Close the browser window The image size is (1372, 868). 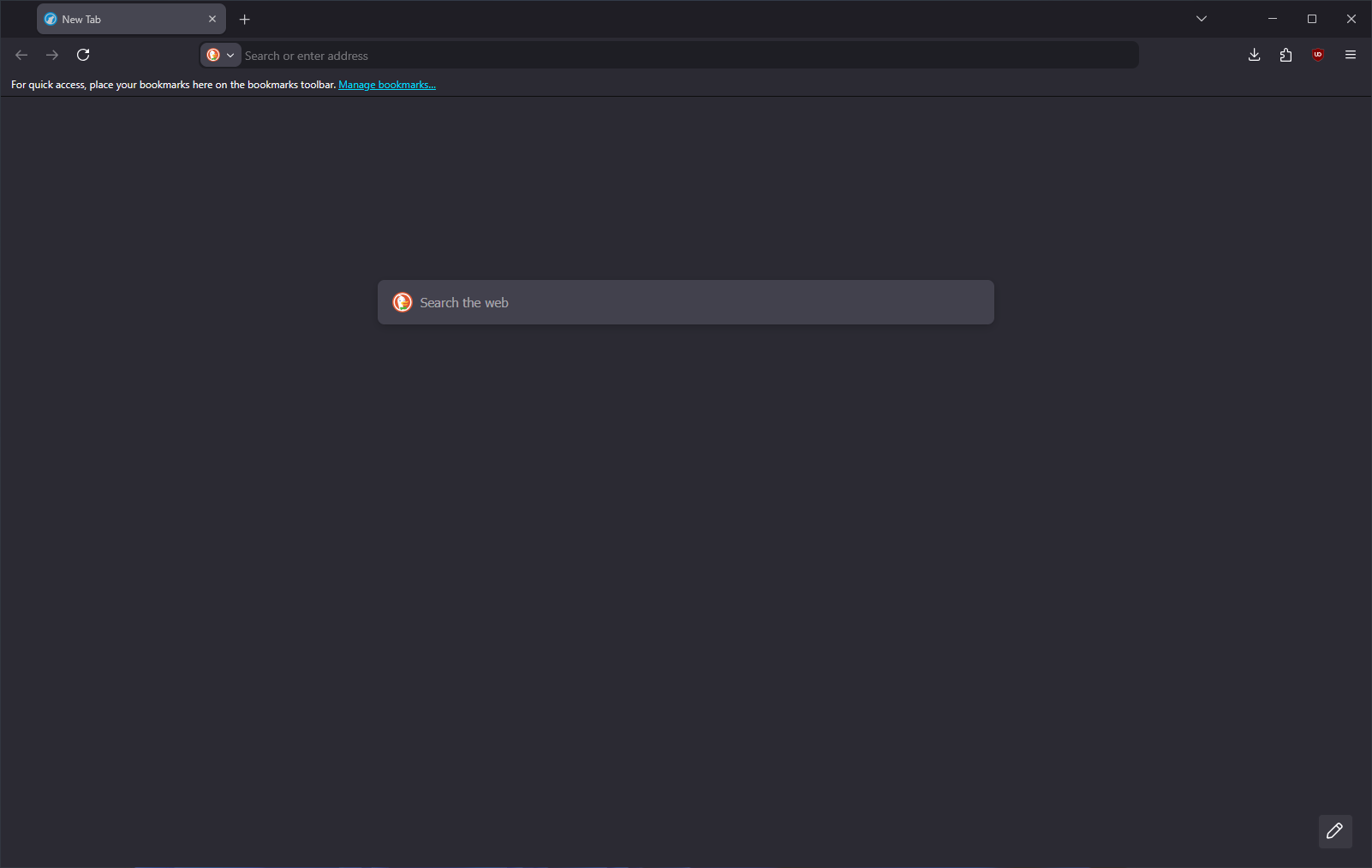click(1351, 19)
